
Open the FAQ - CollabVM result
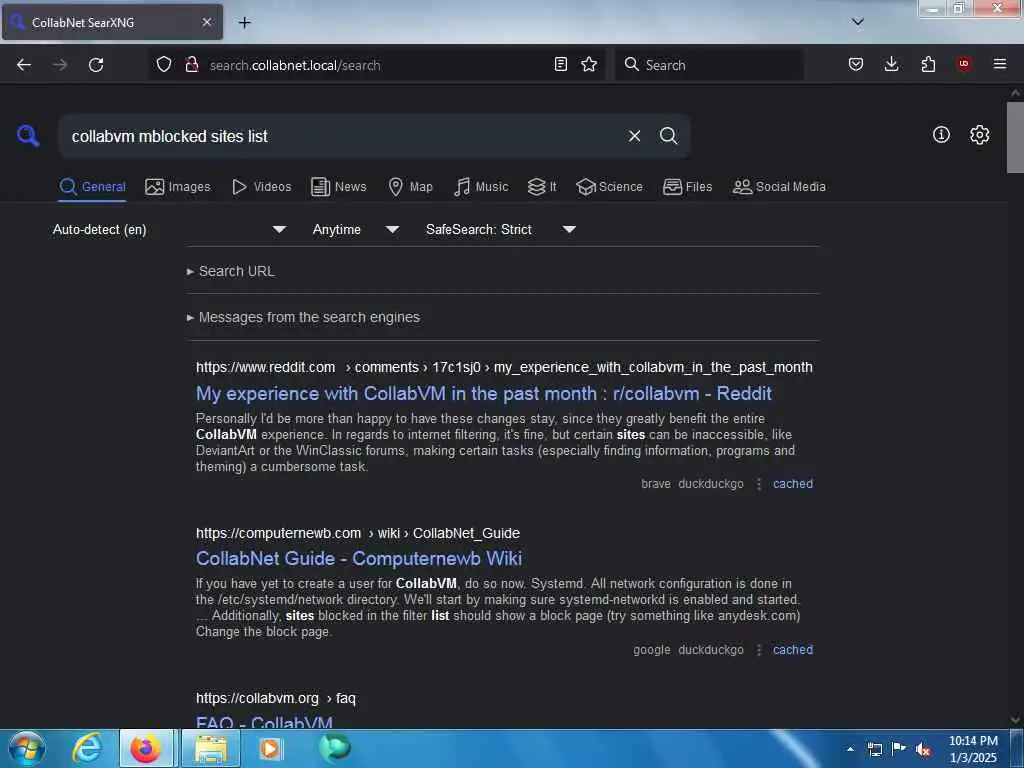coord(264,722)
